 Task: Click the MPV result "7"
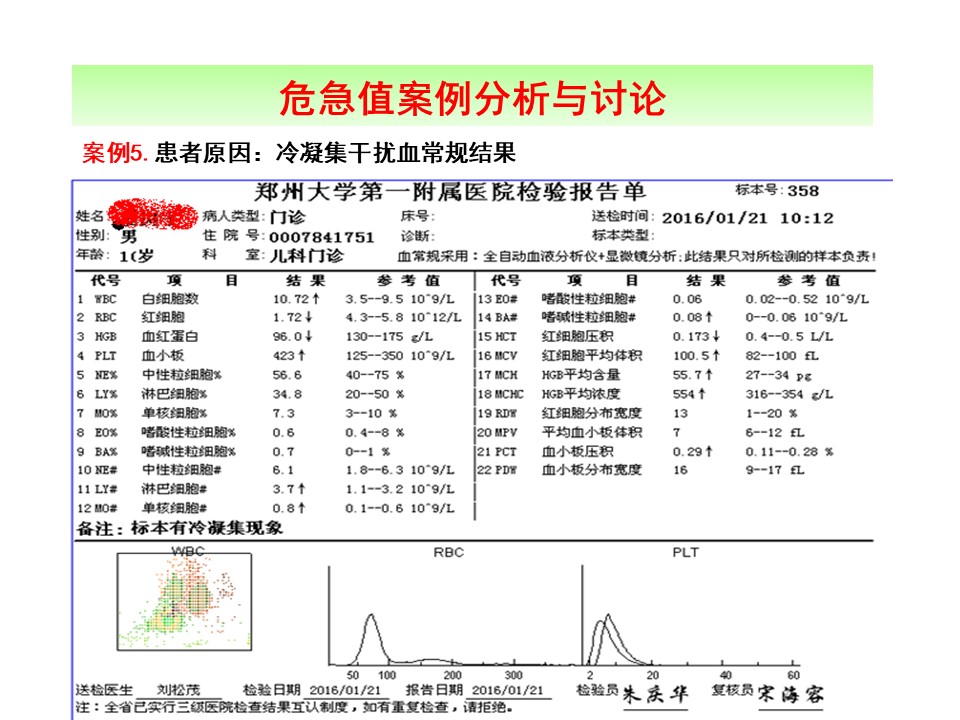(x=677, y=432)
